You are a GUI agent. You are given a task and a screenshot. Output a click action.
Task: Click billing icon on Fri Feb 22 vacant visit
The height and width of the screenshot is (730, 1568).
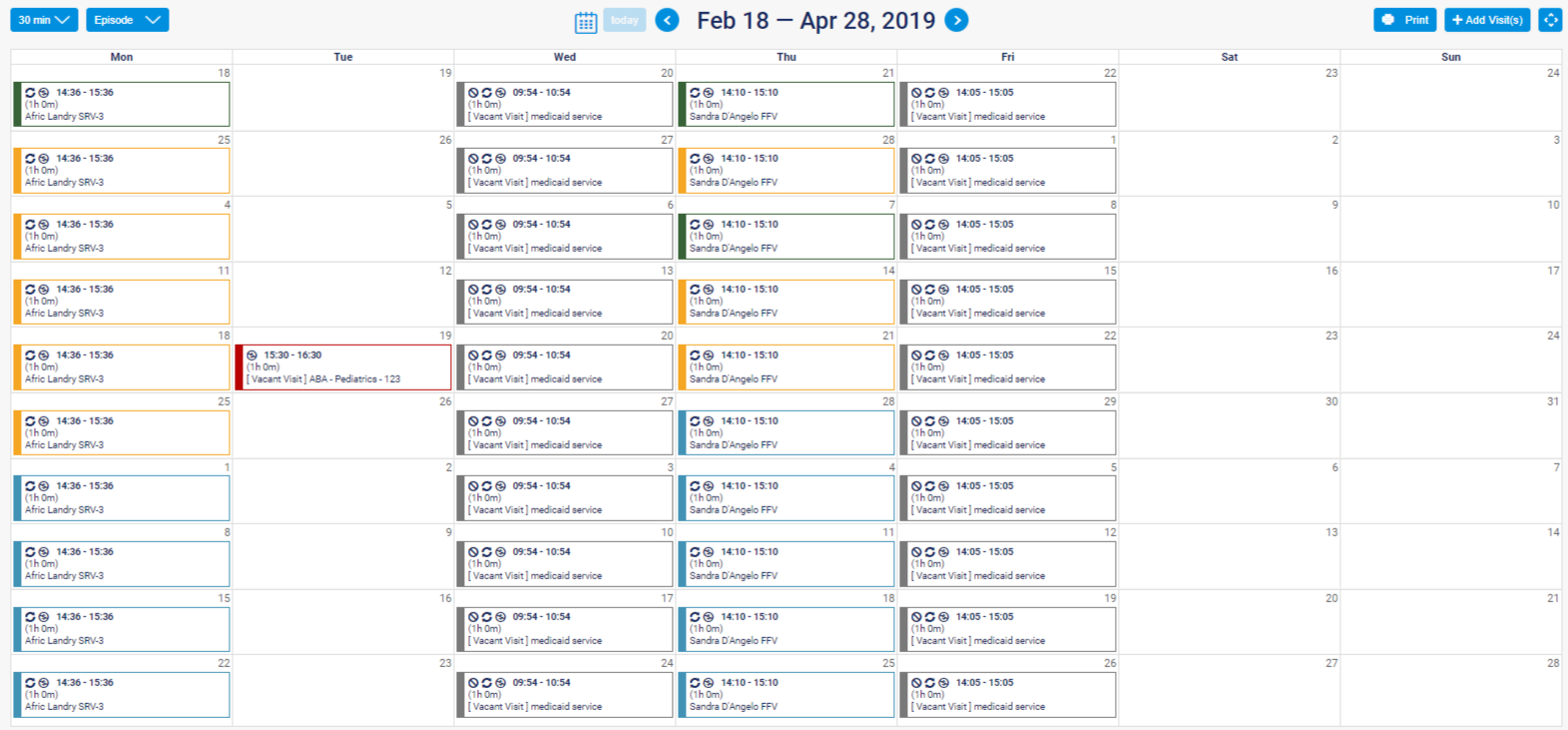coord(943,93)
